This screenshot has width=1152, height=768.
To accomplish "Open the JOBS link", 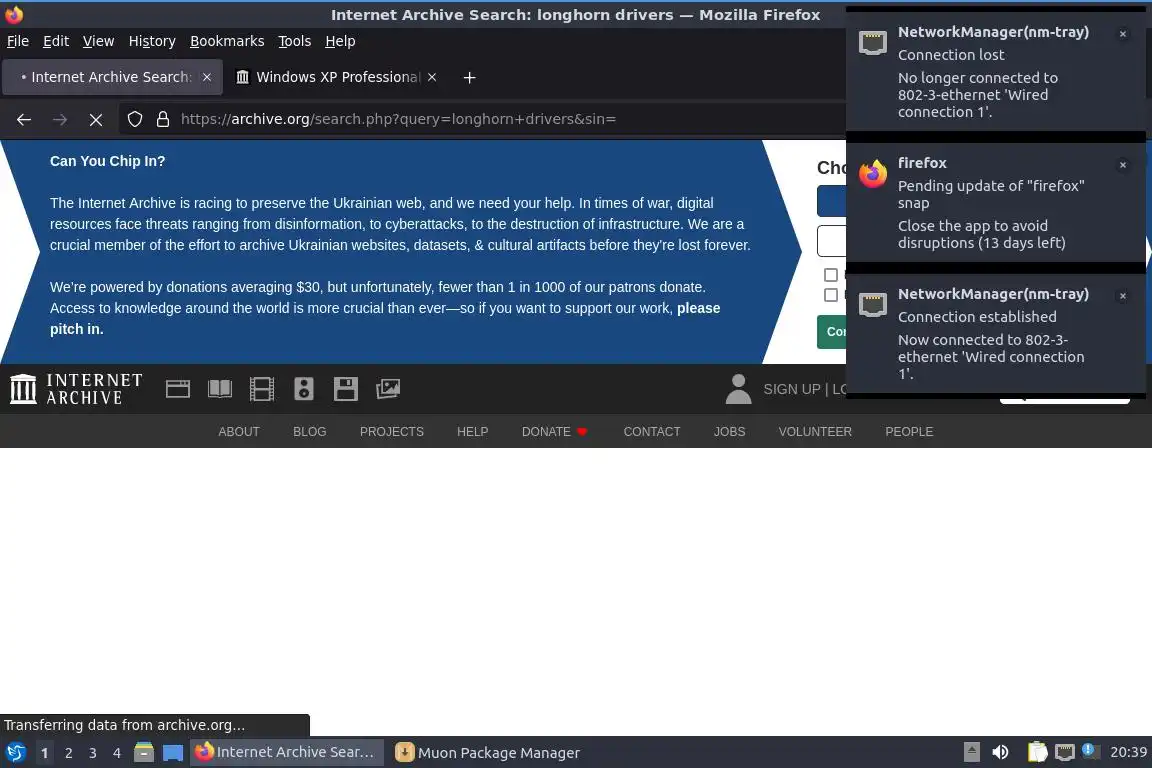I will (x=730, y=431).
